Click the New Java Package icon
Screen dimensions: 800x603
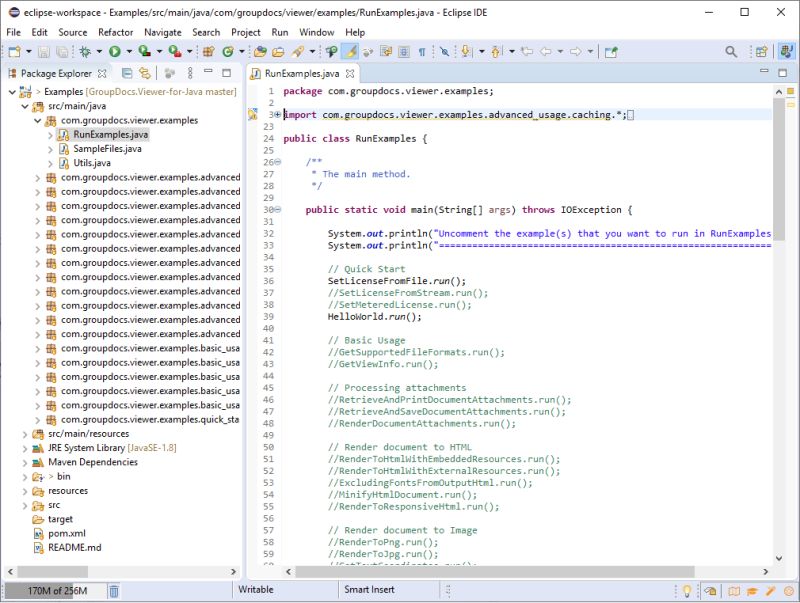click(209, 52)
